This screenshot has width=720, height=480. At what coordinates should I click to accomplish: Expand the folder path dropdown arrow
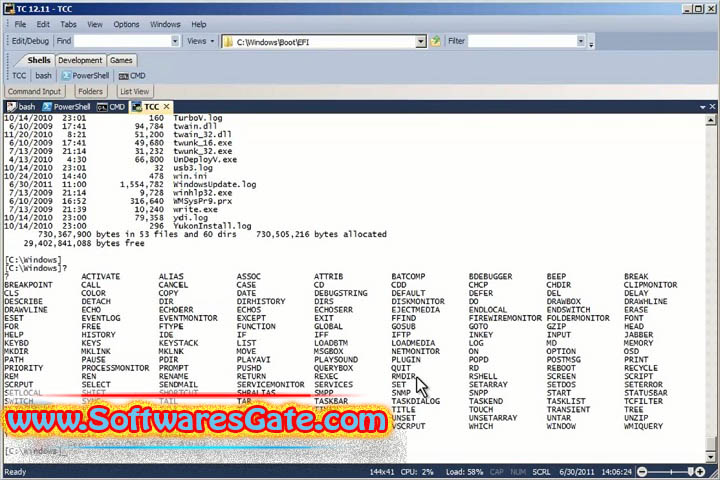[421, 42]
